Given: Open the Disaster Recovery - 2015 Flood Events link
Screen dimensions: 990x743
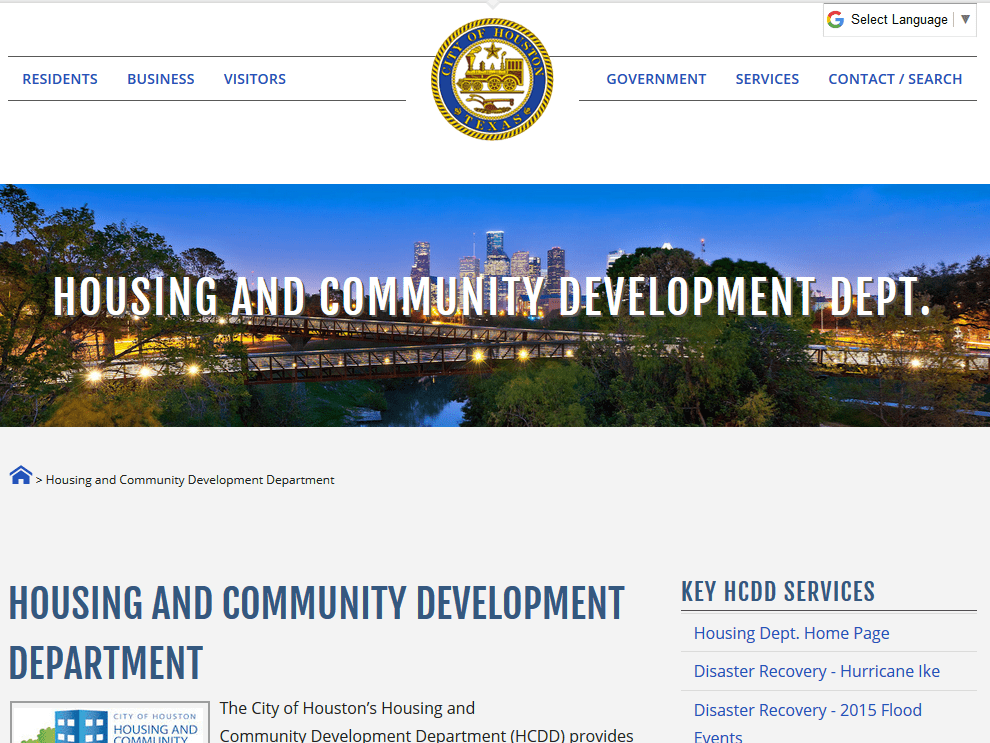Looking at the screenshot, I should coord(807,710).
